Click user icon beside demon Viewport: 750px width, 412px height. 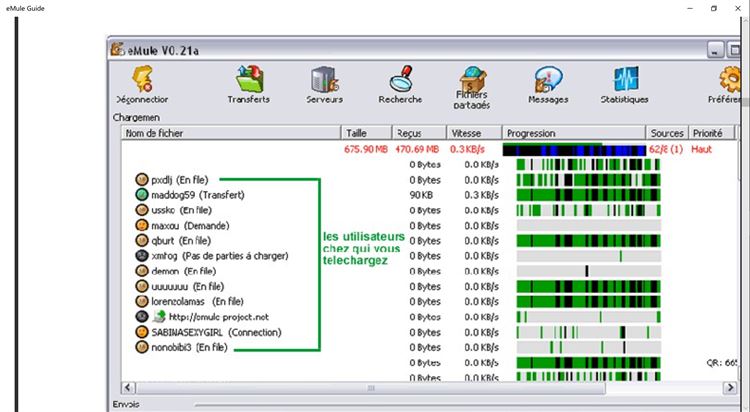(142, 271)
